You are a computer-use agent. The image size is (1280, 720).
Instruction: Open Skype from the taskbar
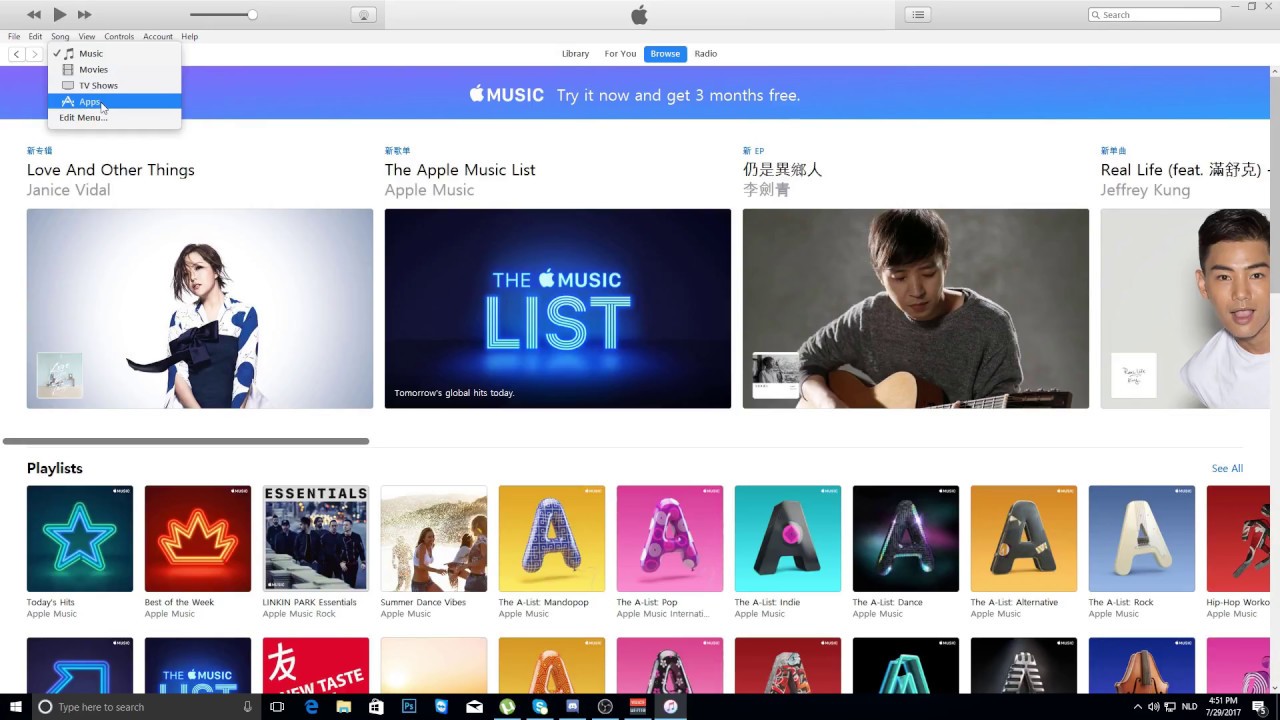coord(540,707)
